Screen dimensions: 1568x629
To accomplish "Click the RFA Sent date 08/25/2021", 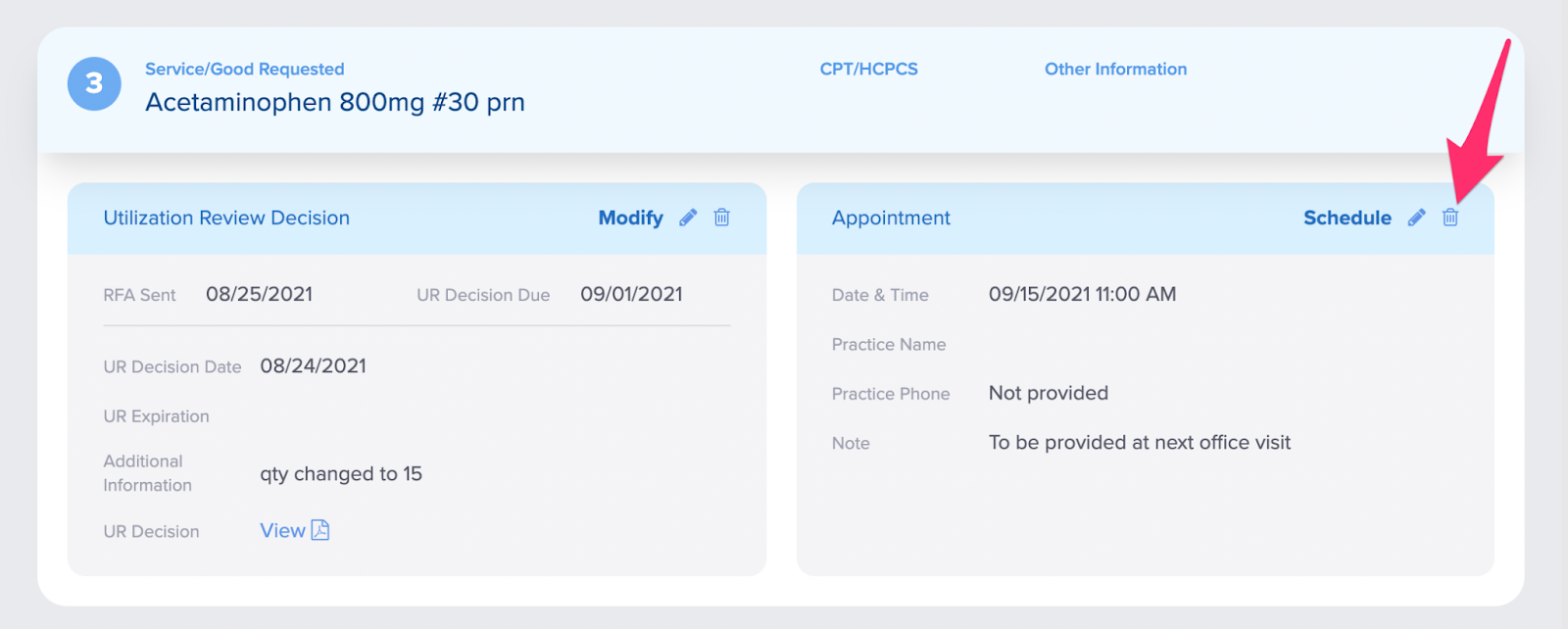I will tap(259, 294).
